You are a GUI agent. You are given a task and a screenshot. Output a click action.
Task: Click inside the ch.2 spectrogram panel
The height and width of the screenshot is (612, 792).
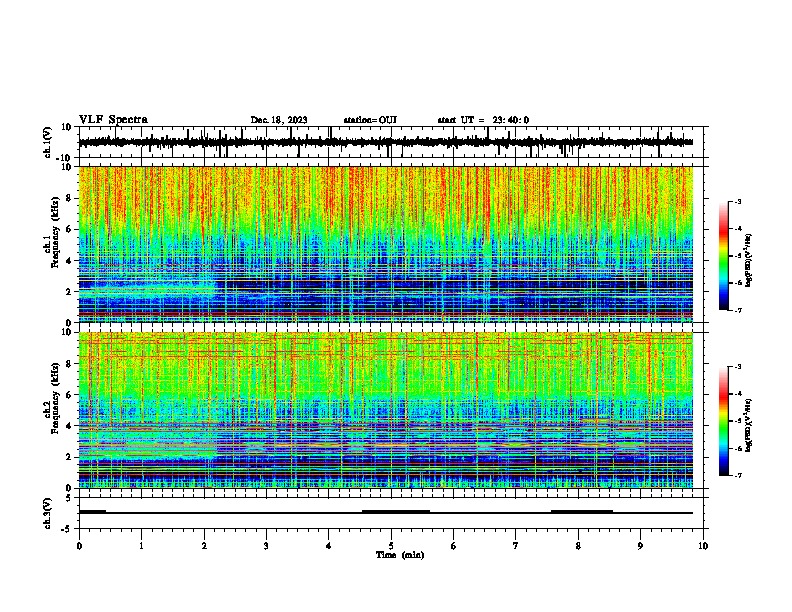tap(385, 410)
